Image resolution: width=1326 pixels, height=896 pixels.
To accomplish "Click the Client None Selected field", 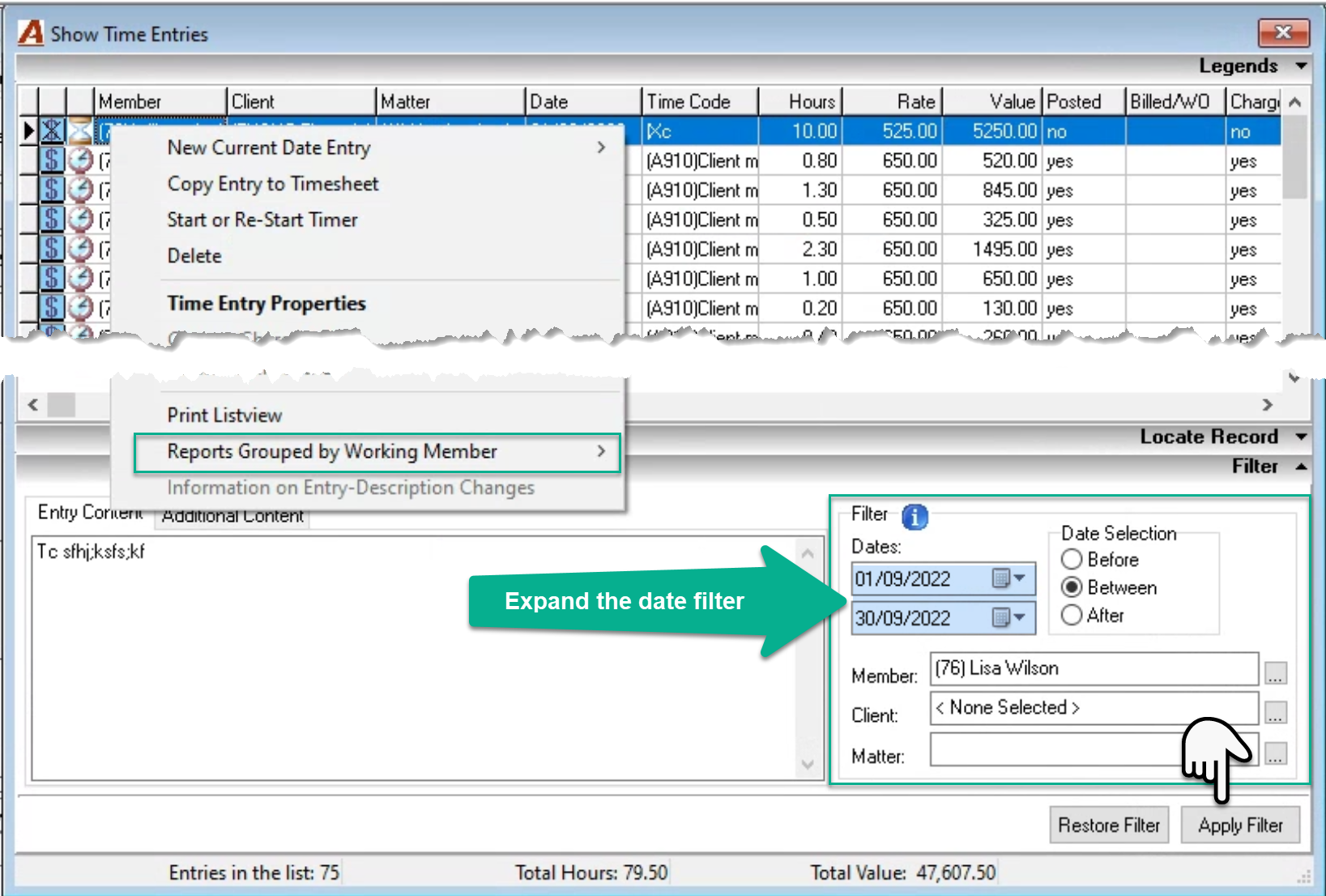I will coord(1094,708).
